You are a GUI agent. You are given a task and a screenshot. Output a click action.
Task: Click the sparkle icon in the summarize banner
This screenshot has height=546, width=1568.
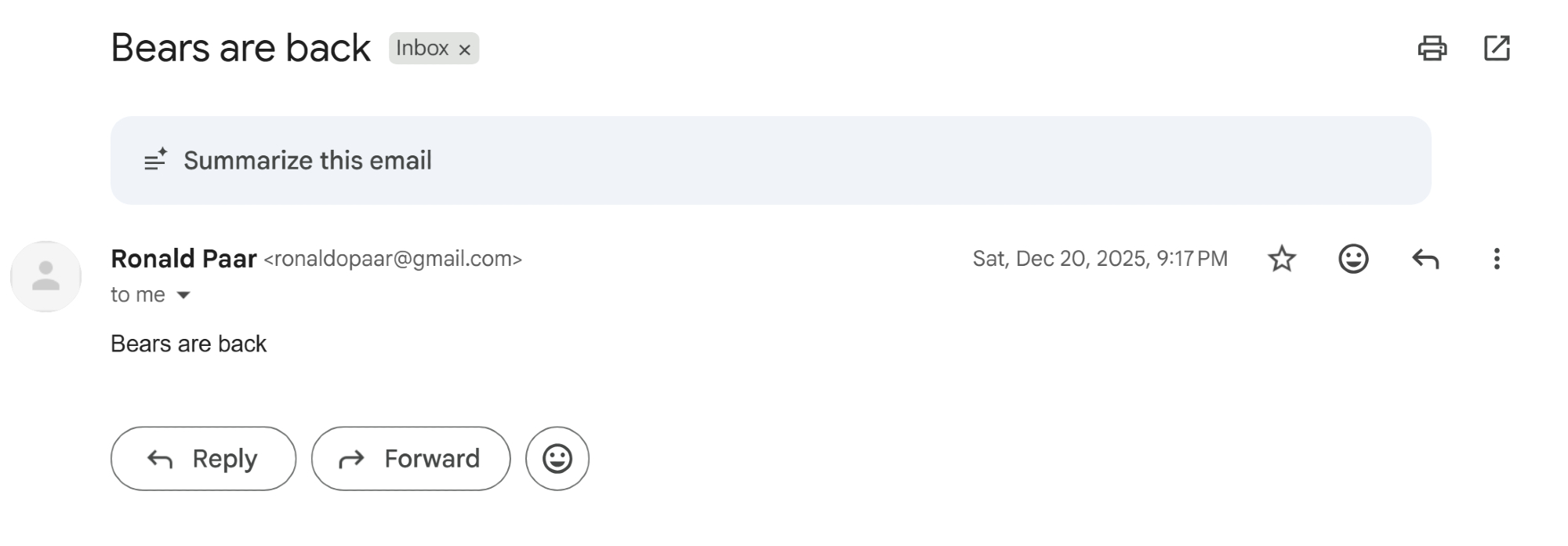coord(155,159)
